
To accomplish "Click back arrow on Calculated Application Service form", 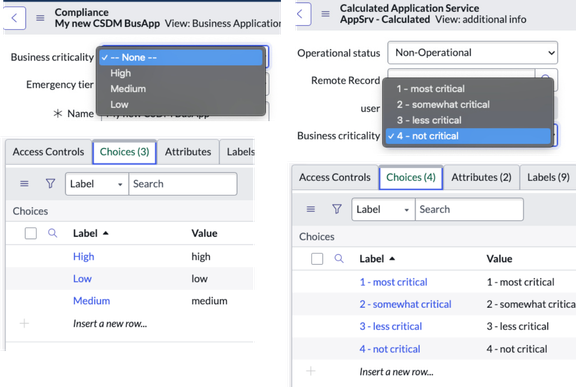I will coord(300,14).
